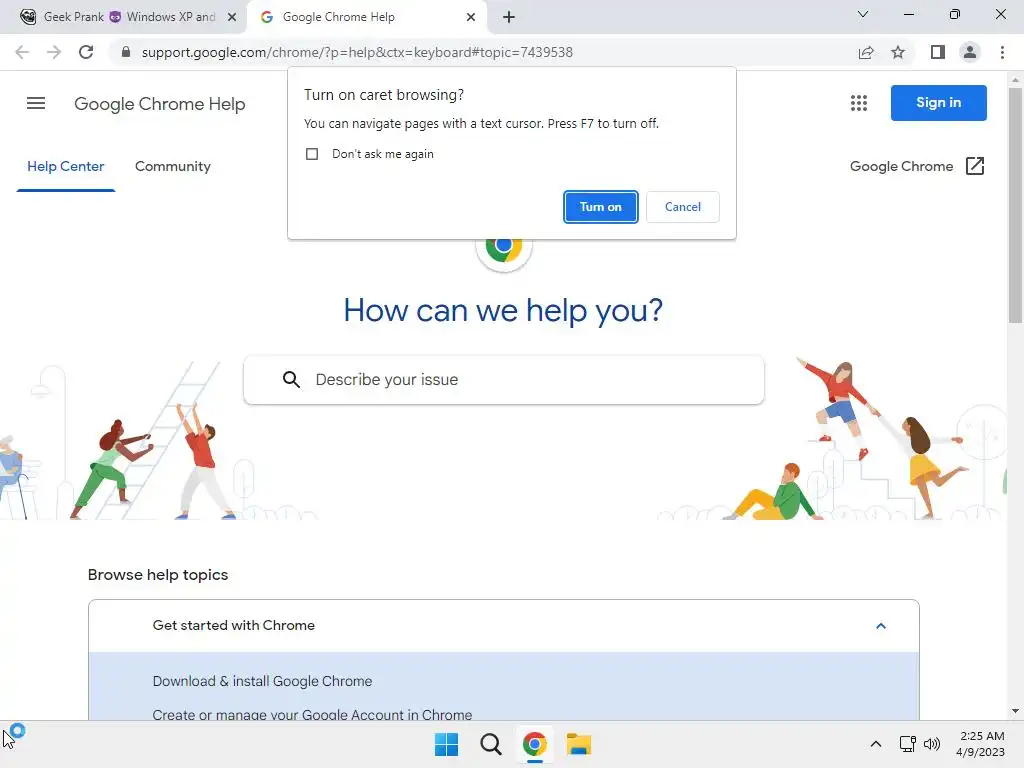The image size is (1024, 768).
Task: Click the Sign in button
Action: tap(938, 103)
